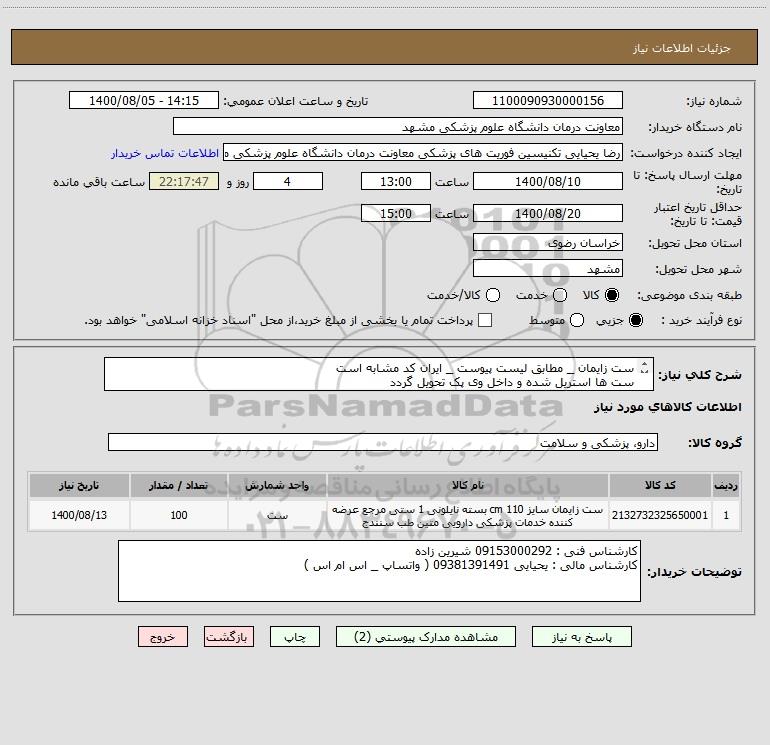The height and width of the screenshot is (745, 770).
Task: Click the item code 213273232565​0001 cell
Action: [x=660, y=515]
